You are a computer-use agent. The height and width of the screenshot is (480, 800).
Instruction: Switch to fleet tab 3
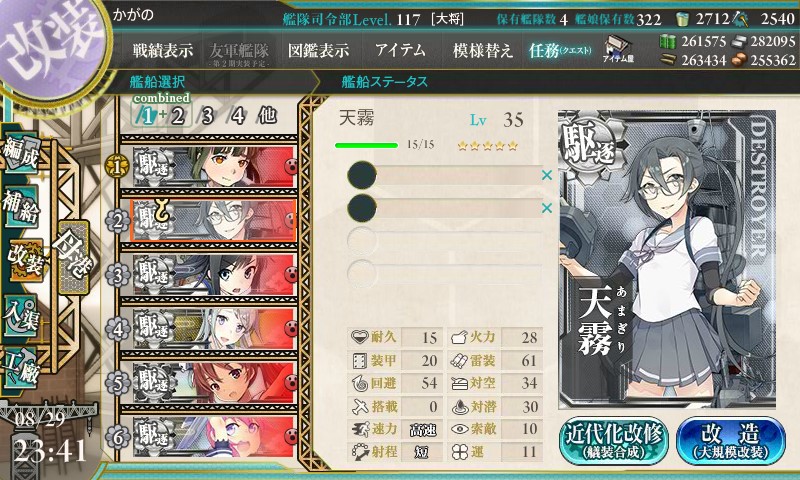[207, 116]
